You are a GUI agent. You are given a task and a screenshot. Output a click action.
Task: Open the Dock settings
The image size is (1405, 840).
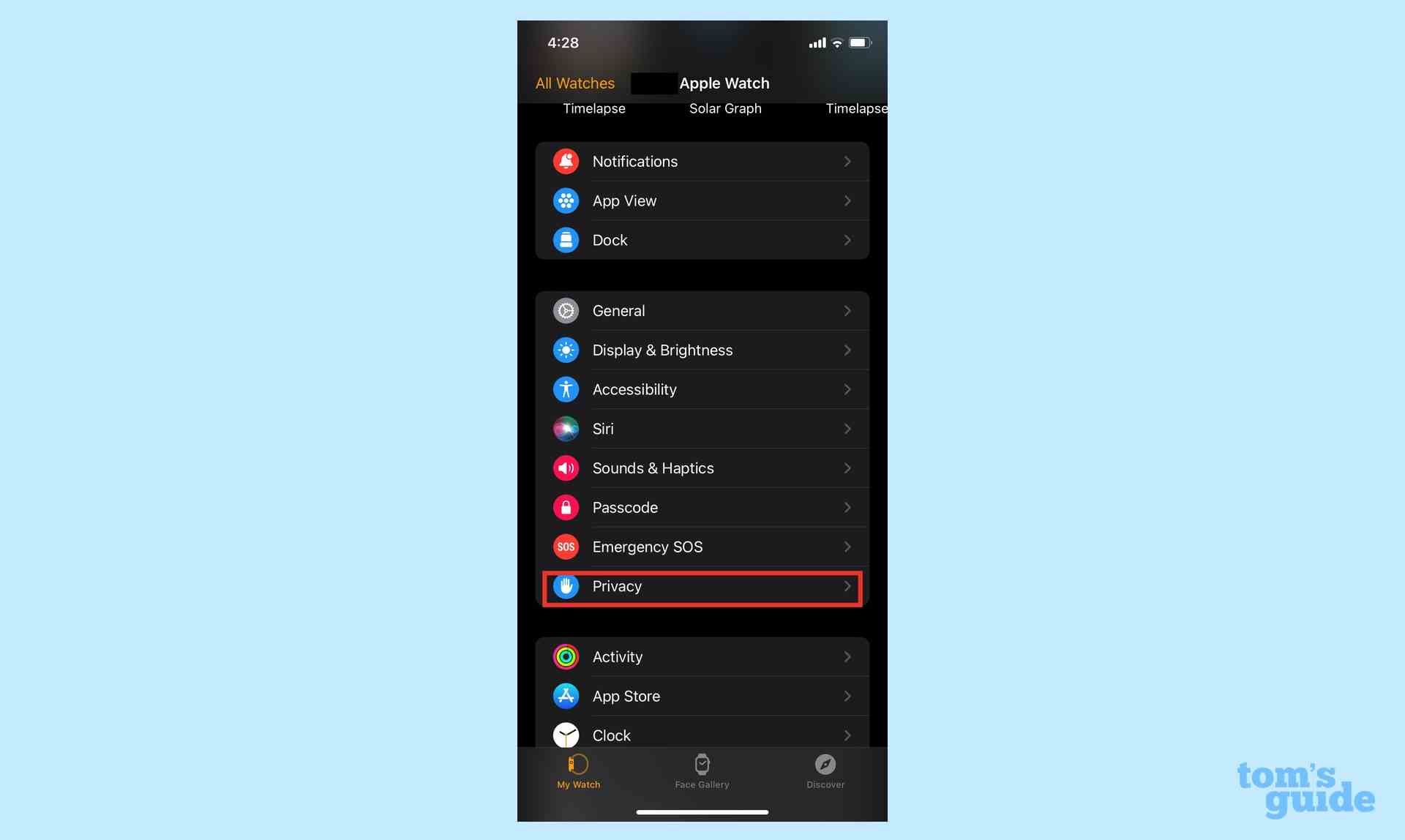pos(702,240)
